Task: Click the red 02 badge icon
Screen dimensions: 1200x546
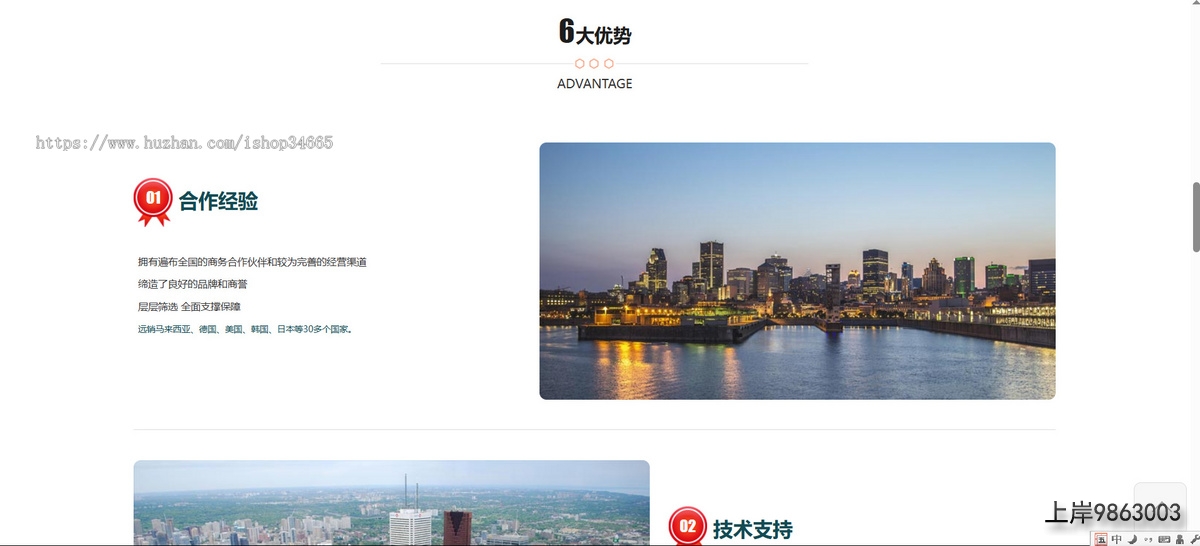Action: (x=688, y=527)
